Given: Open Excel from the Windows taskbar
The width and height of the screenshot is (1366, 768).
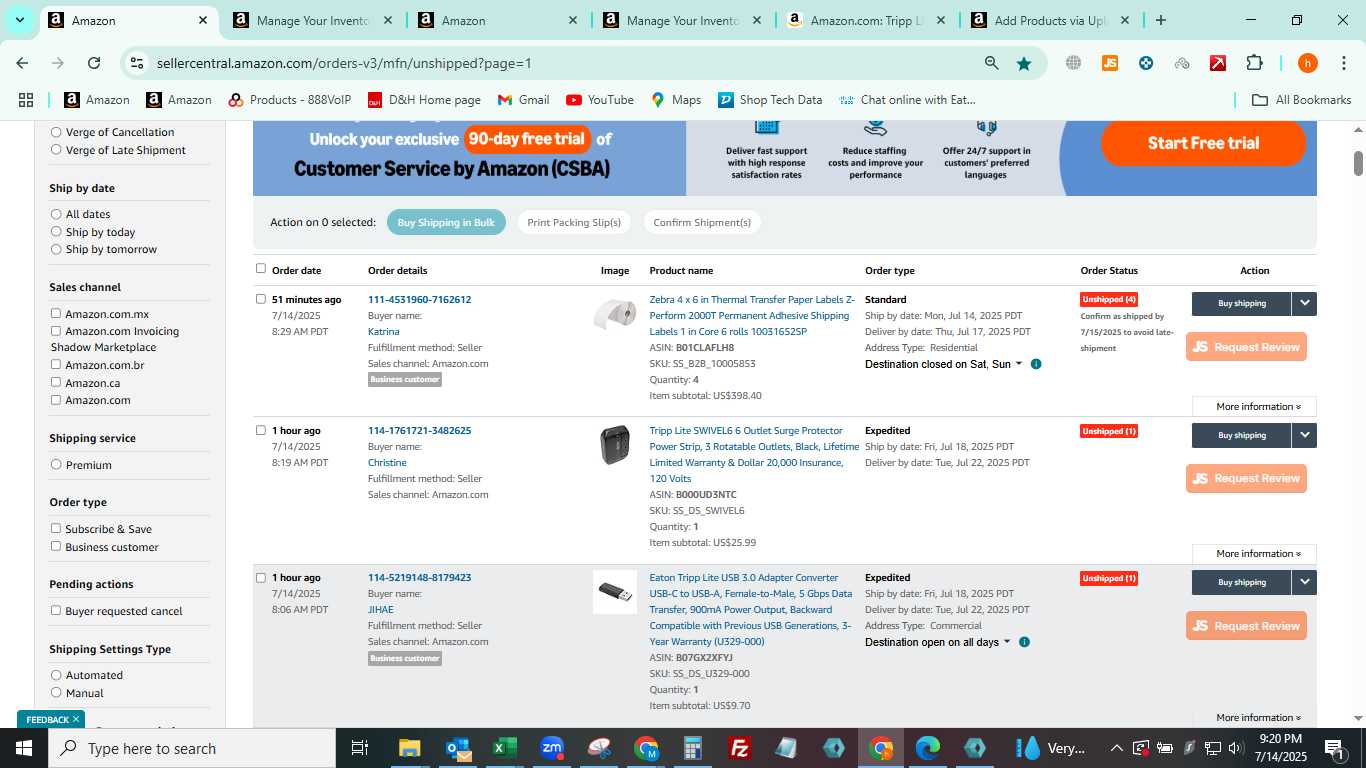Looking at the screenshot, I should coord(504,748).
